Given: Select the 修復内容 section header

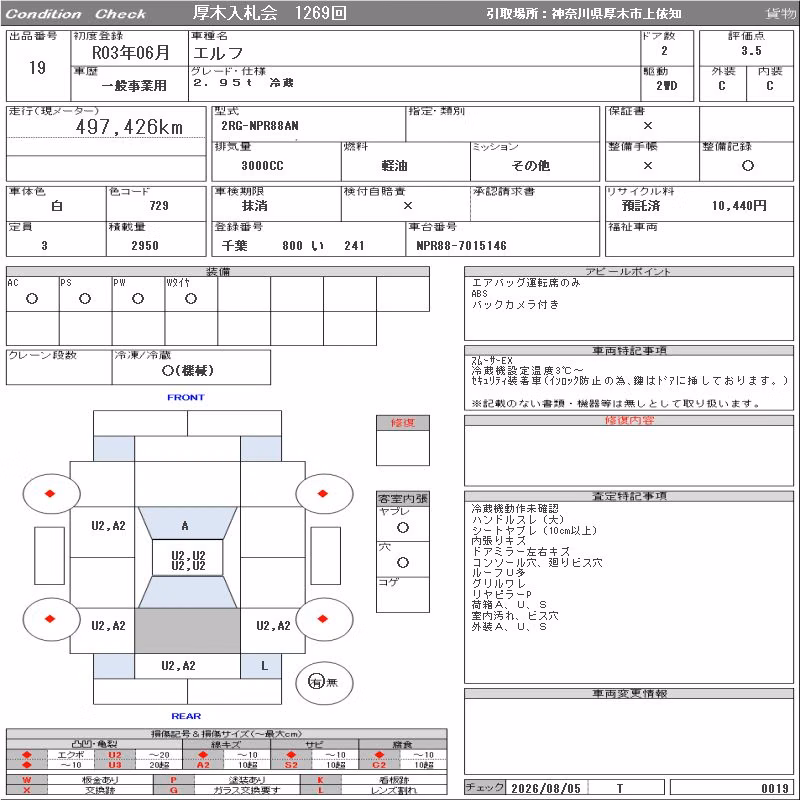Looking at the screenshot, I should pyautogui.click(x=629, y=420).
